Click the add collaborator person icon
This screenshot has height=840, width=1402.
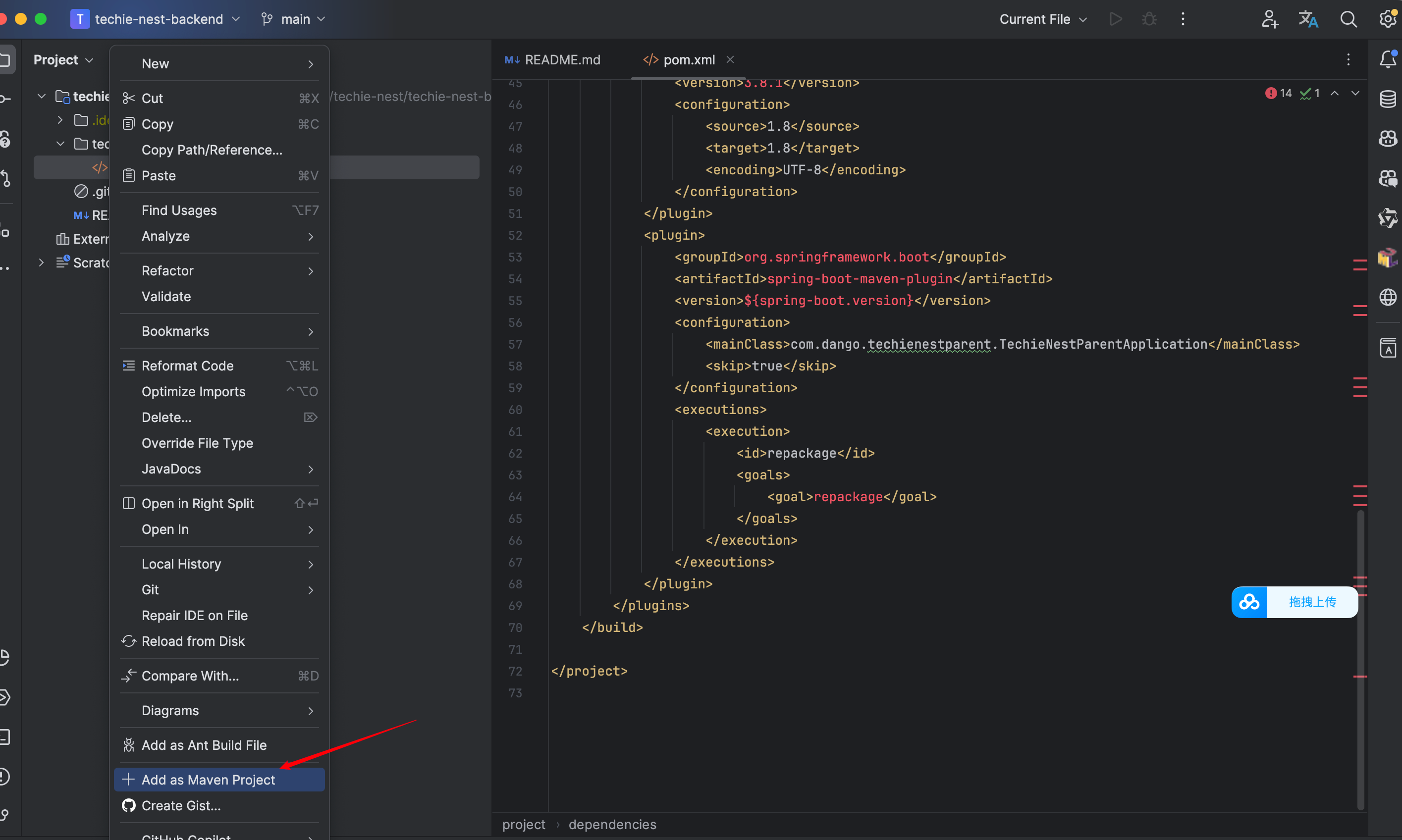[1269, 19]
